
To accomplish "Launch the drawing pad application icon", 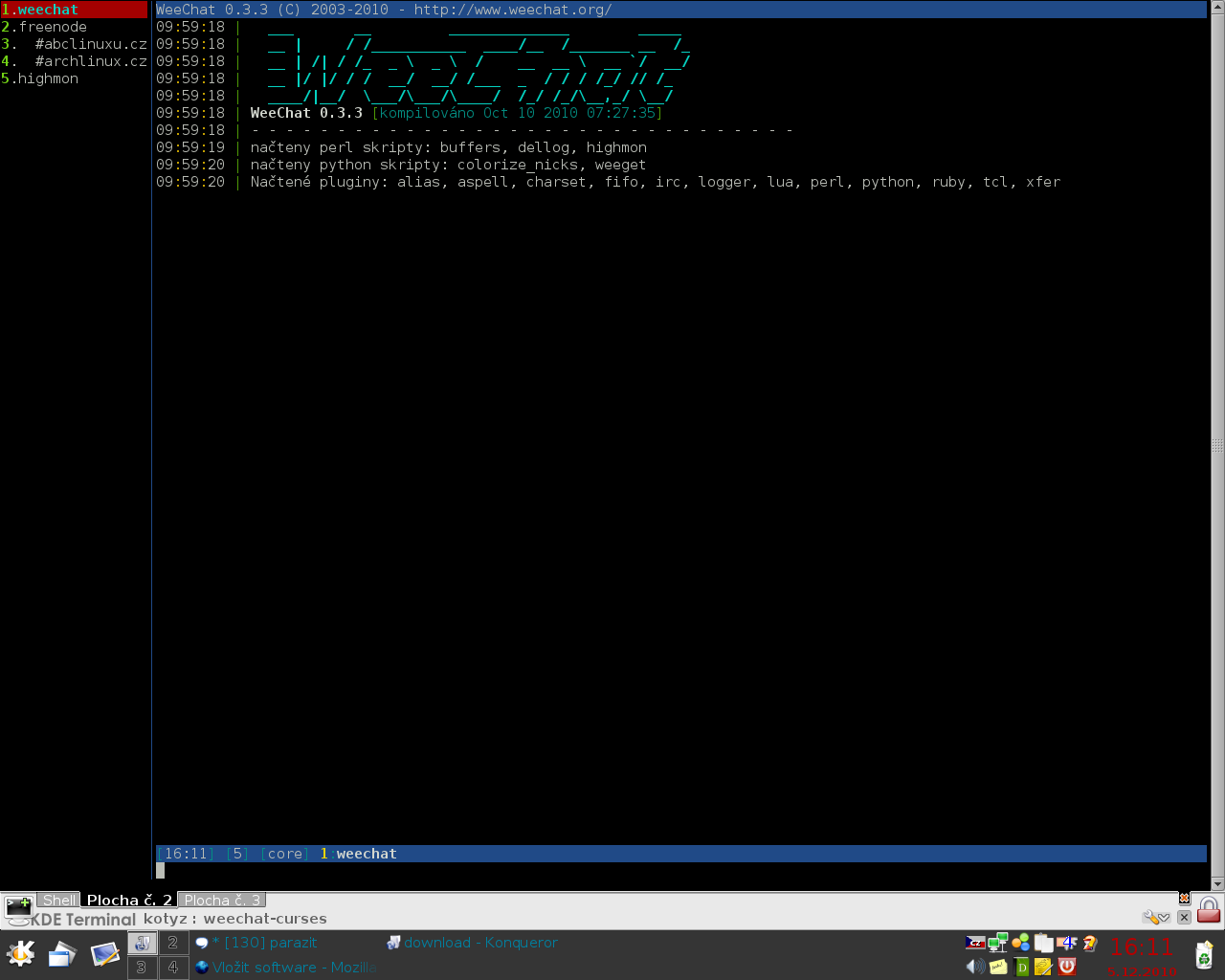I will [x=105, y=954].
